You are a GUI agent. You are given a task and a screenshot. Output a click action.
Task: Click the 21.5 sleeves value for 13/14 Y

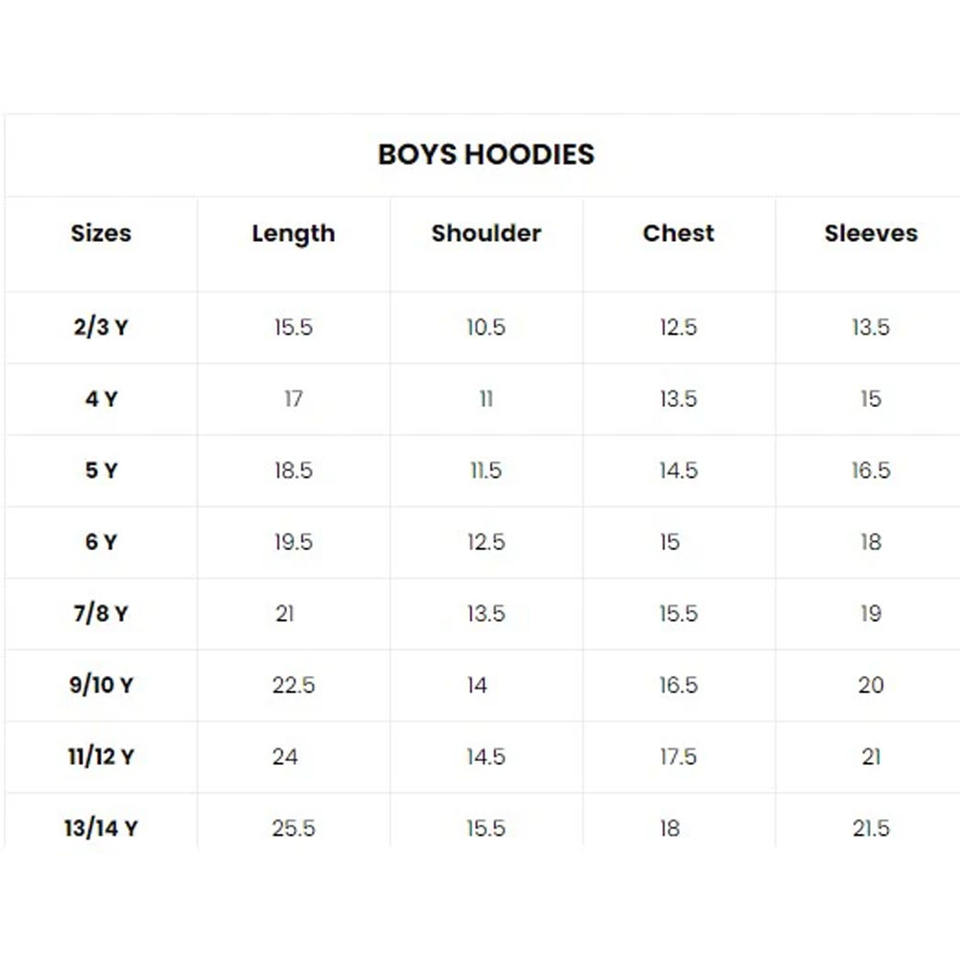click(871, 828)
